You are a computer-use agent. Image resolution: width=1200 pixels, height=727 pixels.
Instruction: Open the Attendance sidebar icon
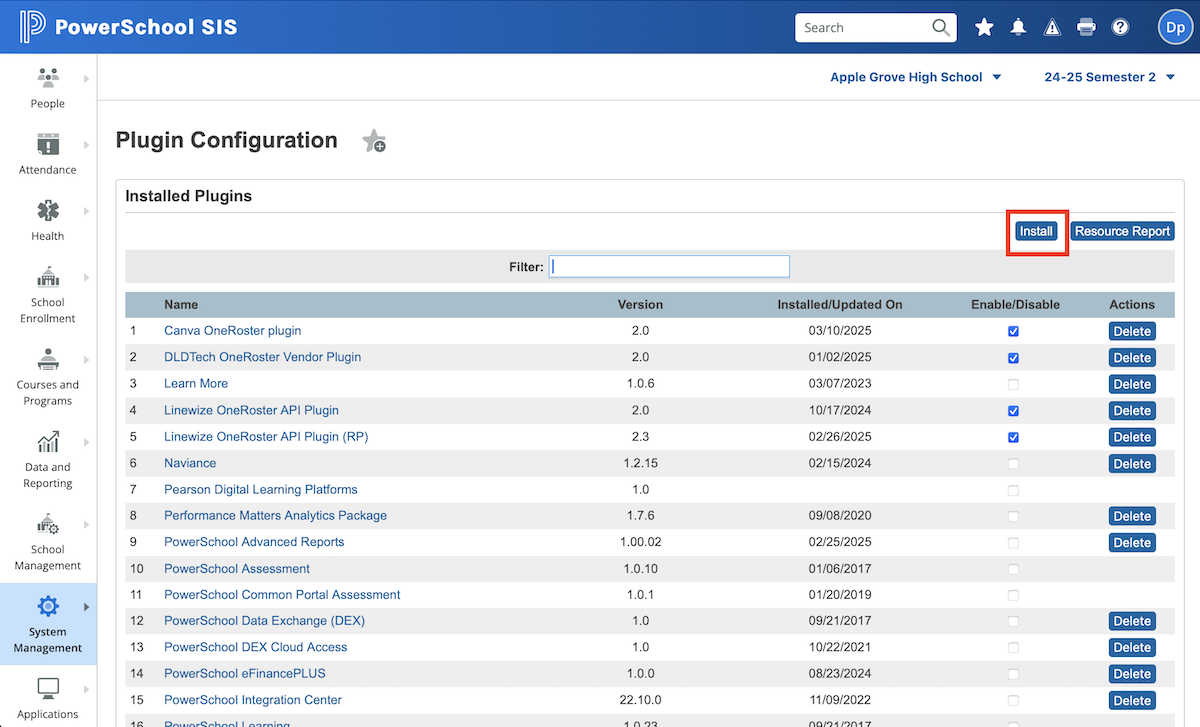tap(48, 144)
